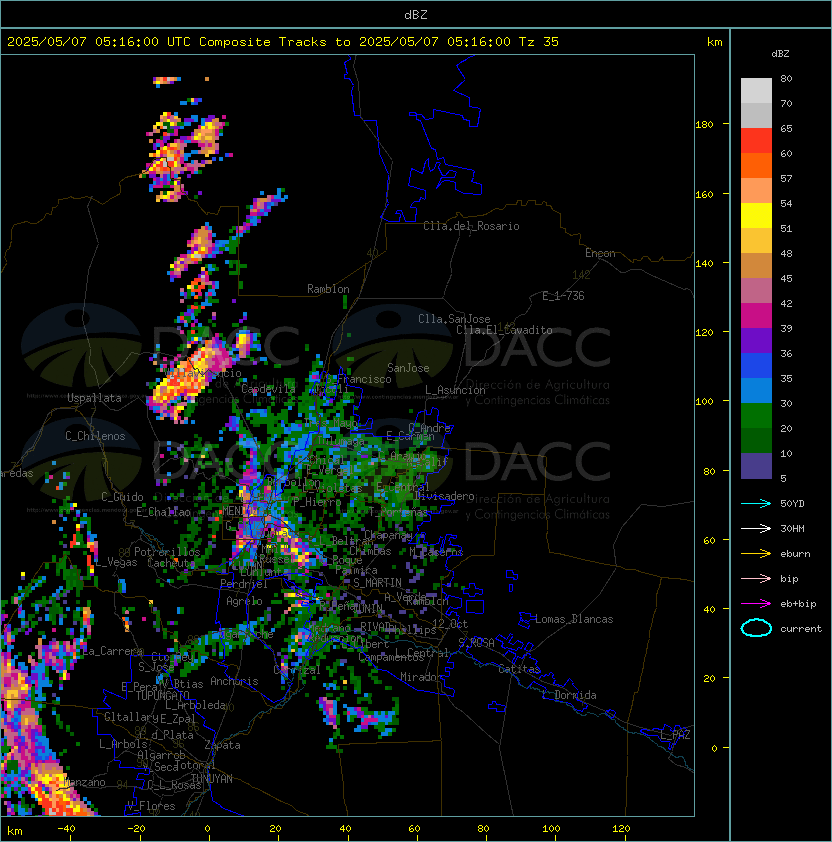Click the dBZ heading above the color scale
The height and width of the screenshot is (842, 832).
coord(780,54)
